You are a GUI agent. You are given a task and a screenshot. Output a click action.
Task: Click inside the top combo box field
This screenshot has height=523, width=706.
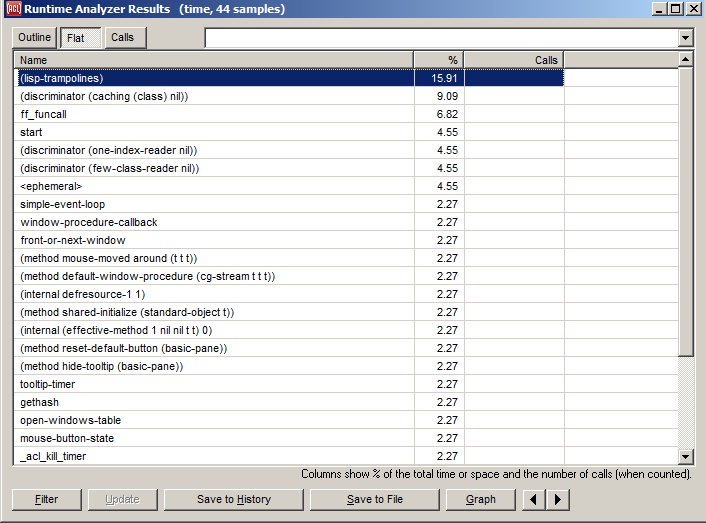tap(440, 38)
